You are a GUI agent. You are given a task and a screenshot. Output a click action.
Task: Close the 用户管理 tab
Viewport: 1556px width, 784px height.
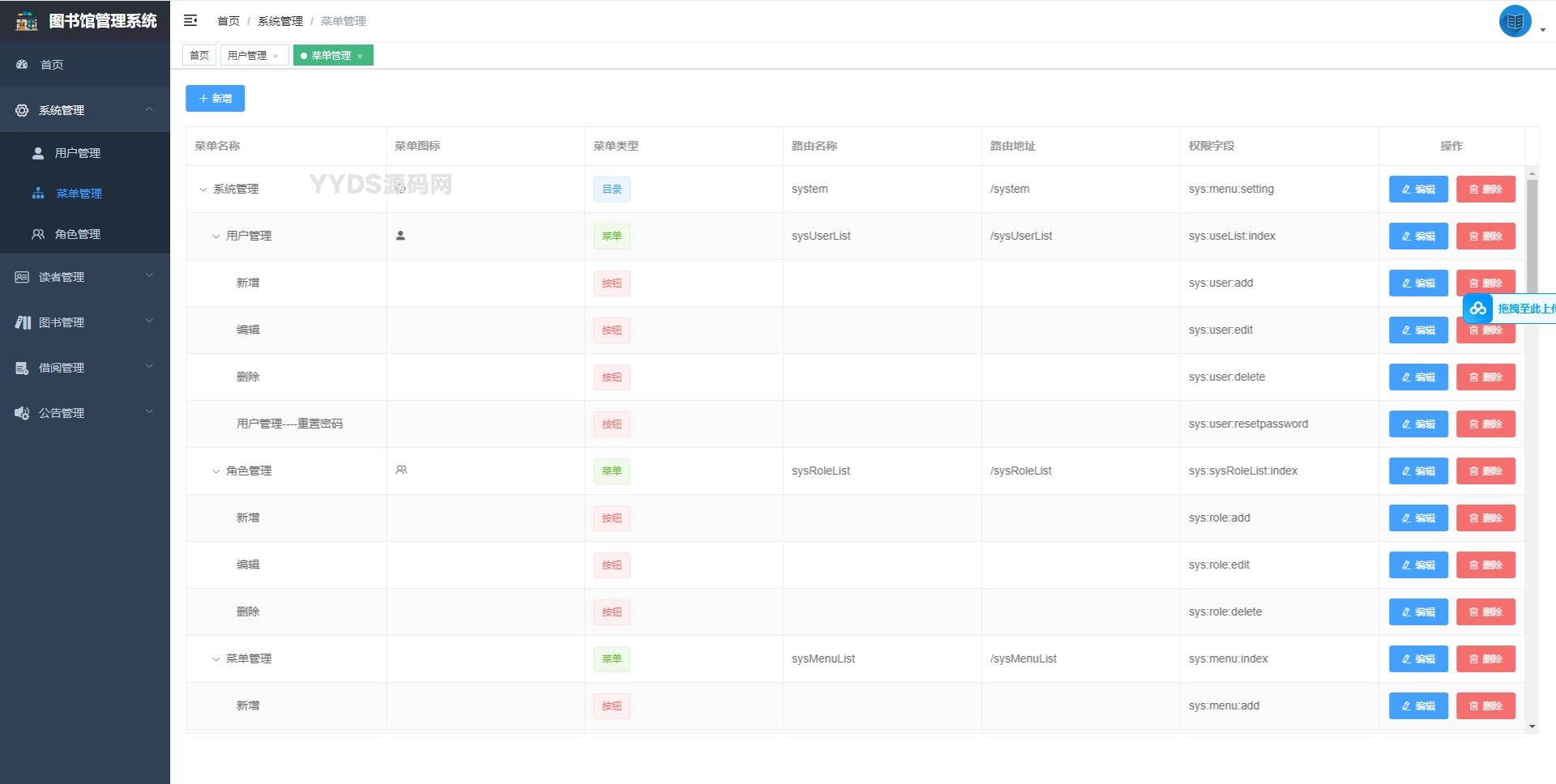[276, 56]
